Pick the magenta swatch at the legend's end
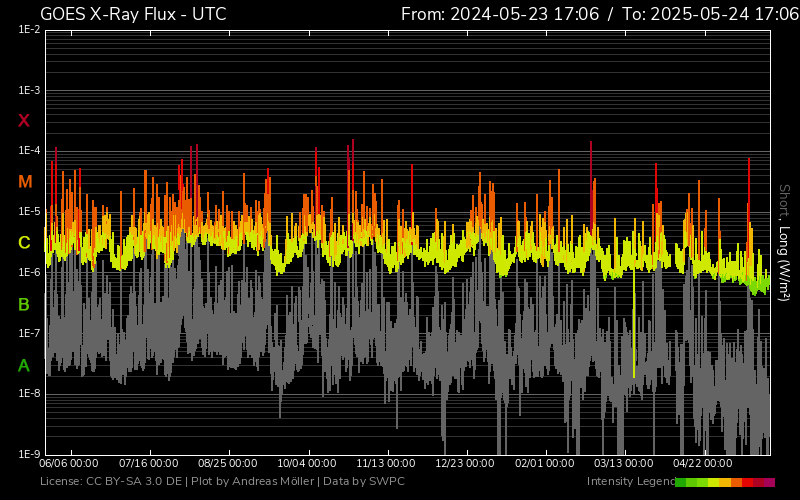This screenshot has width=800, height=500. pyautogui.click(x=769, y=482)
